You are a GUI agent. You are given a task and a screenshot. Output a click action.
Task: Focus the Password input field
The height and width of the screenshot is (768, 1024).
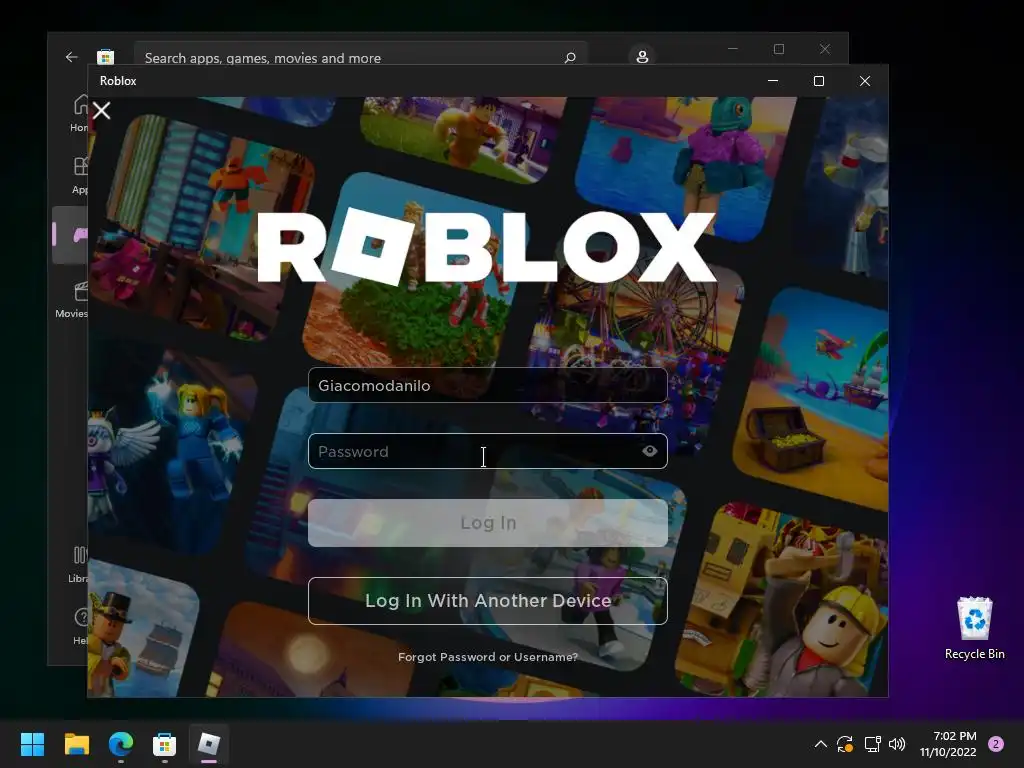(487, 451)
